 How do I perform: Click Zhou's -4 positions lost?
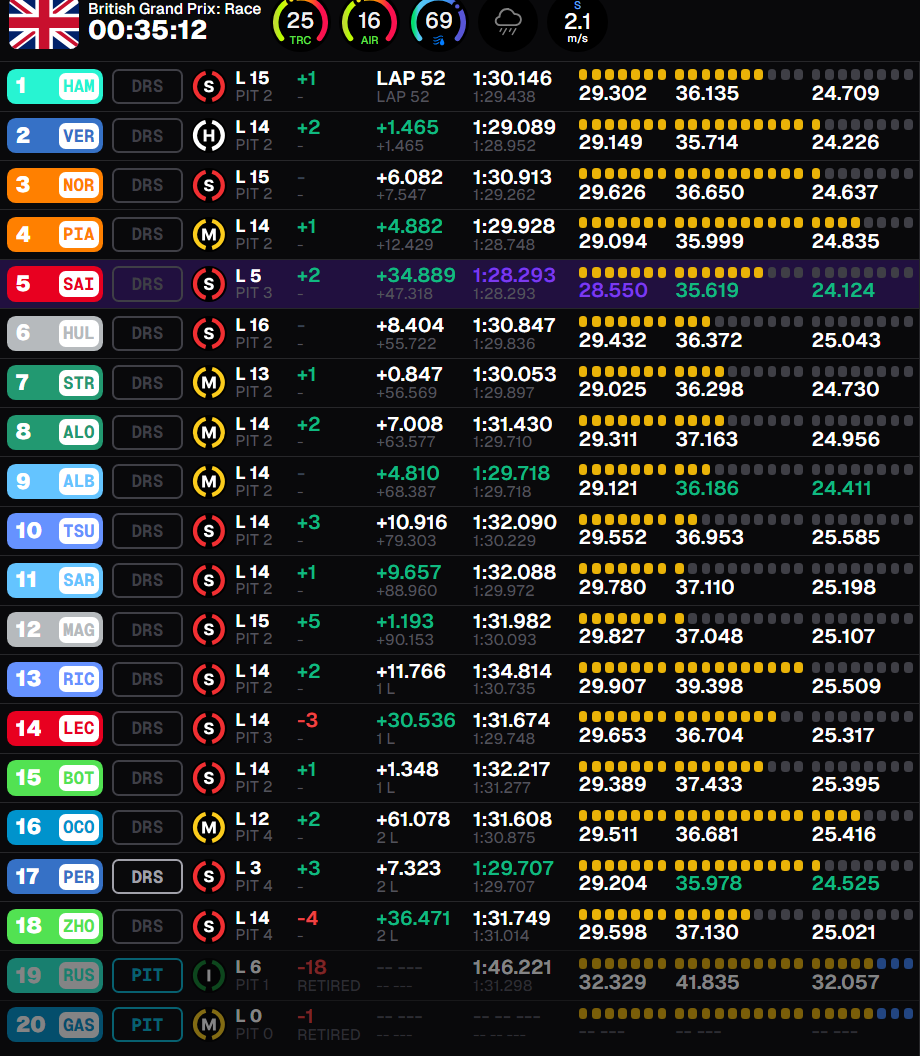point(308,918)
